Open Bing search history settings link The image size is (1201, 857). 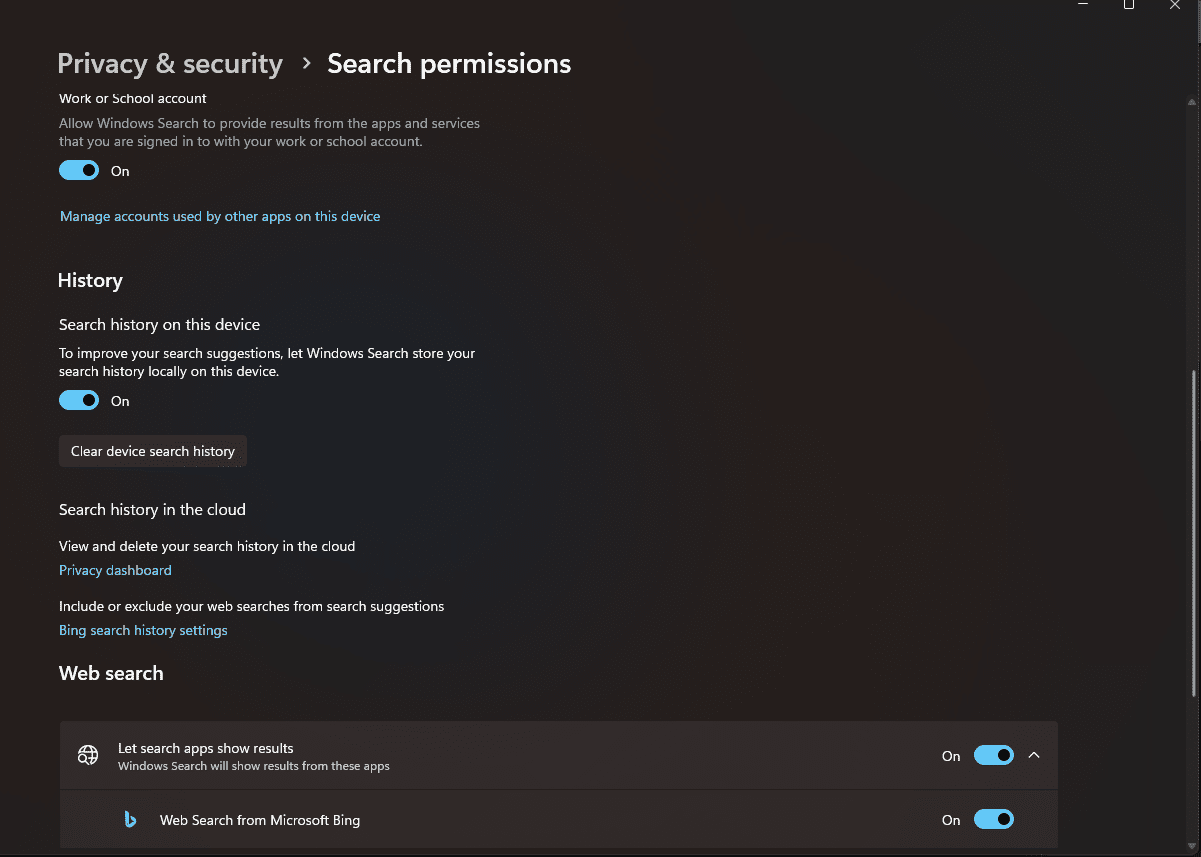click(143, 630)
